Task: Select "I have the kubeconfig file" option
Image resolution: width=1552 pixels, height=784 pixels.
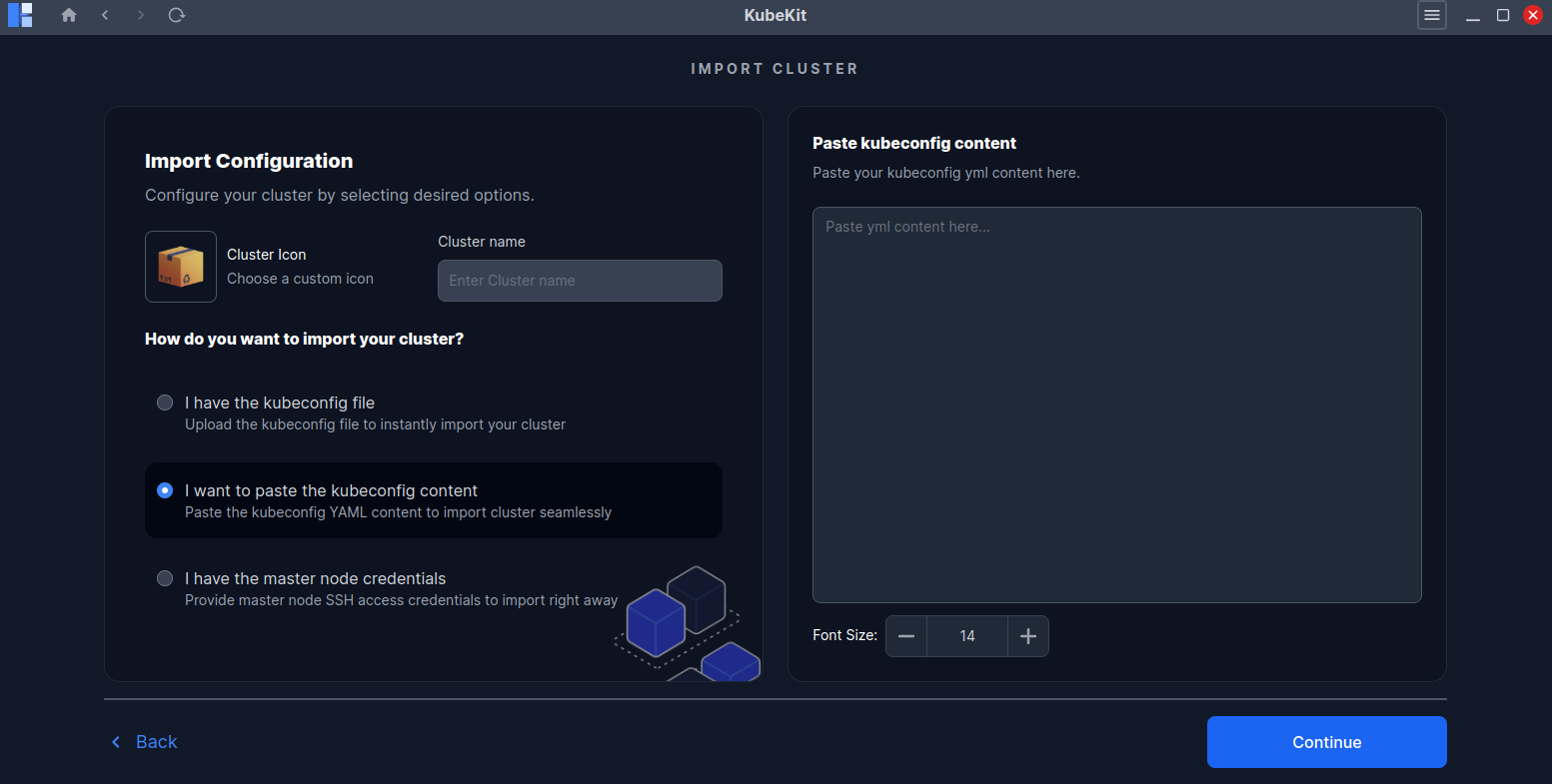Action: (x=165, y=402)
